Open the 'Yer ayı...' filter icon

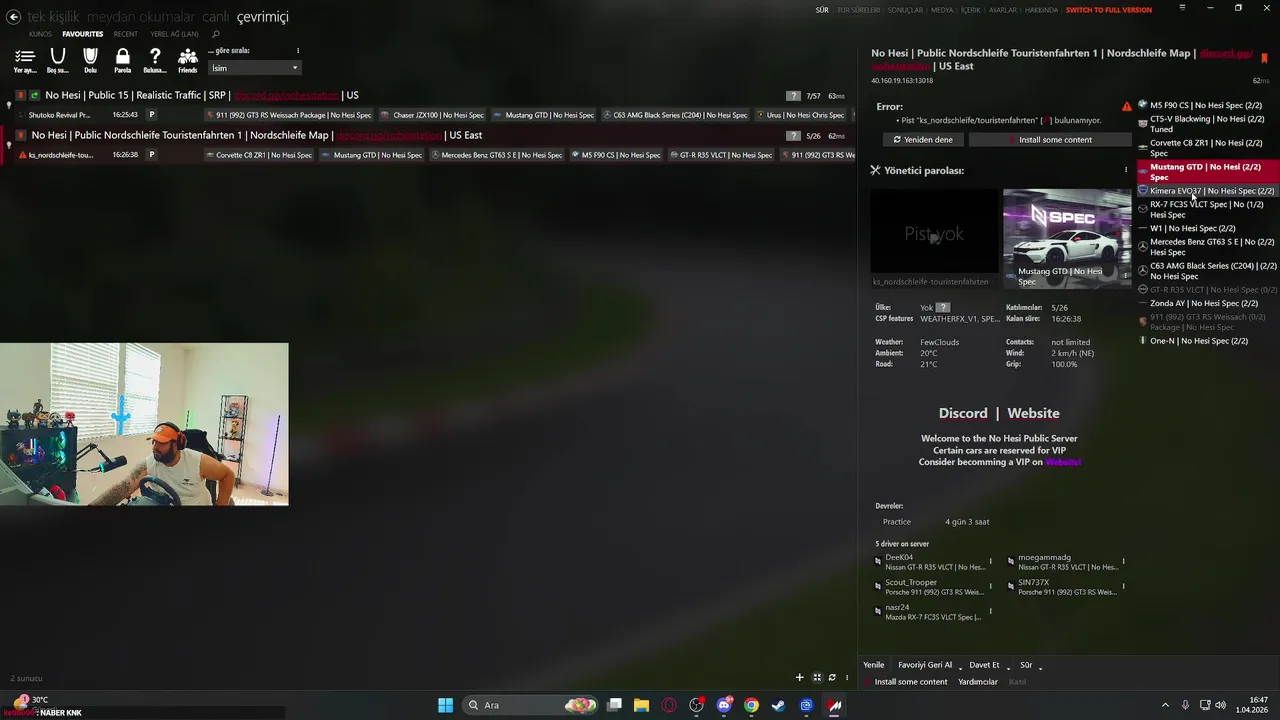coord(25,60)
